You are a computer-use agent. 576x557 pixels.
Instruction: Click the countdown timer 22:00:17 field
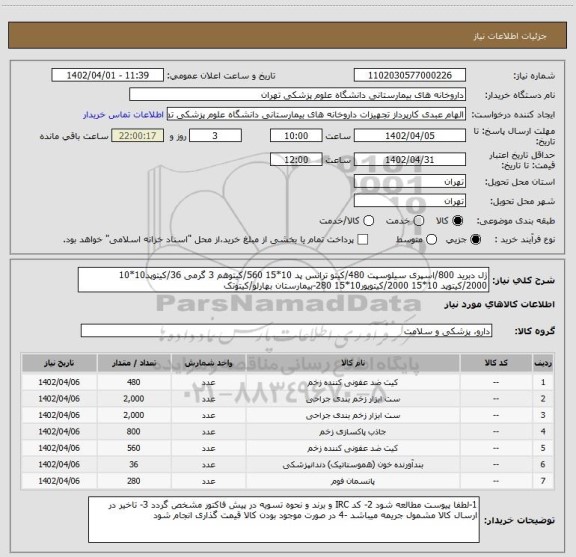click(x=137, y=136)
